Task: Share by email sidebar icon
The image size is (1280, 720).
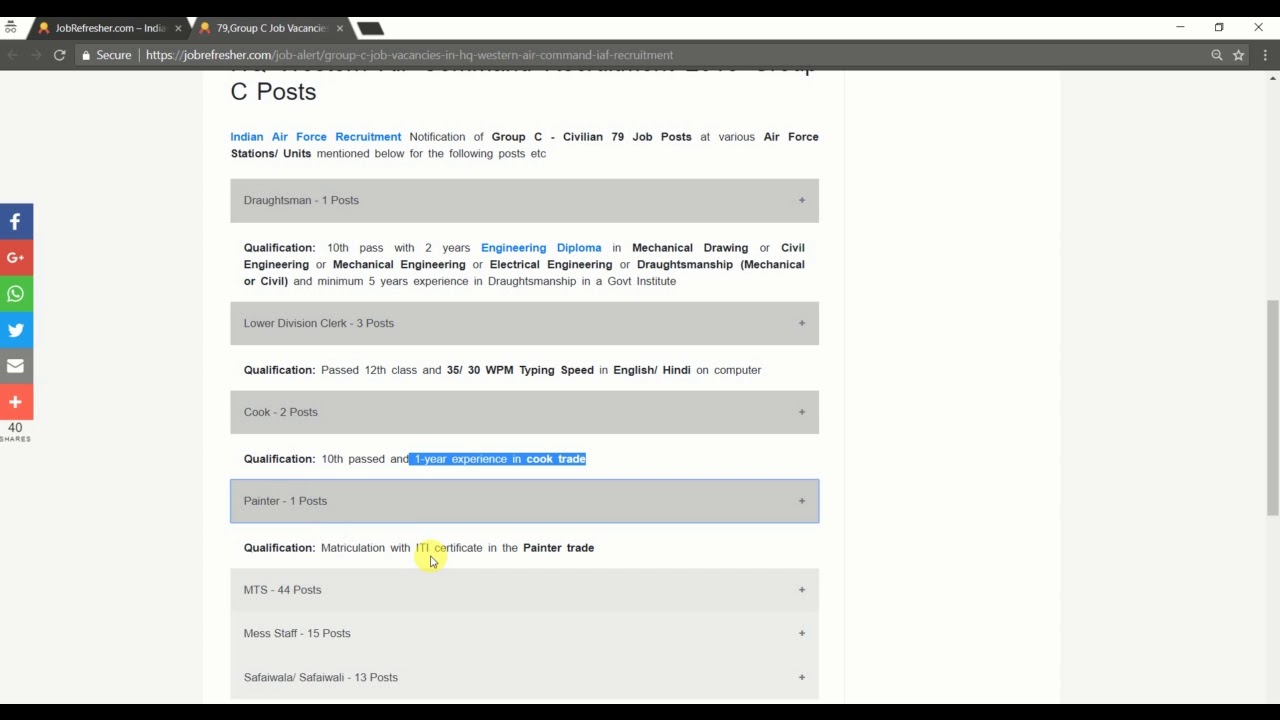Action: click(16, 365)
